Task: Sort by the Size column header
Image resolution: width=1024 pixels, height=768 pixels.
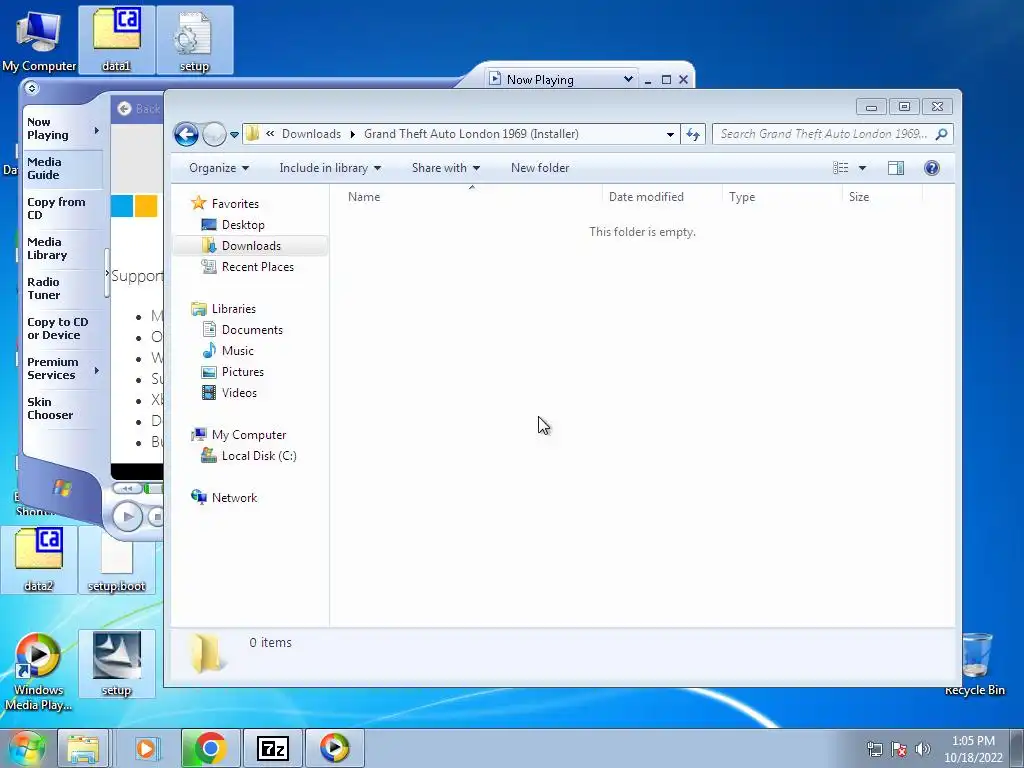Action: [859, 197]
